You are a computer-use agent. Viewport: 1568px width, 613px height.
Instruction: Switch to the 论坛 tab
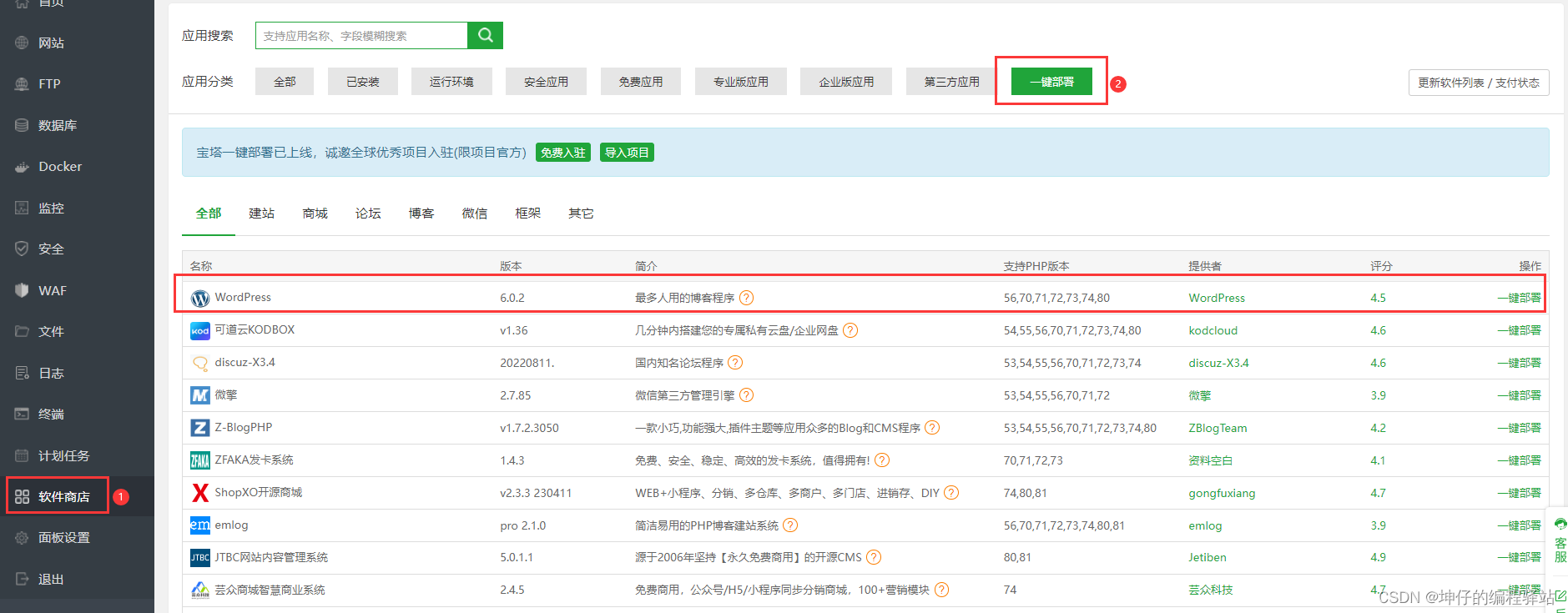(x=368, y=214)
